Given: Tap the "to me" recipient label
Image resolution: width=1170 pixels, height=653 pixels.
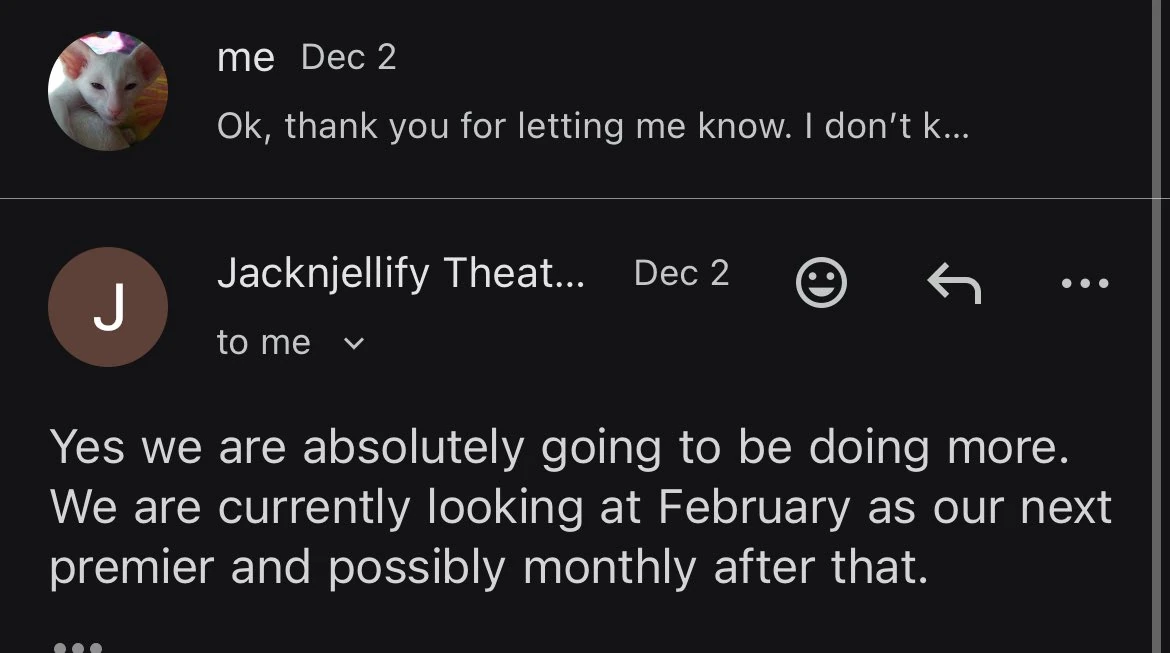Looking at the screenshot, I should point(264,343).
